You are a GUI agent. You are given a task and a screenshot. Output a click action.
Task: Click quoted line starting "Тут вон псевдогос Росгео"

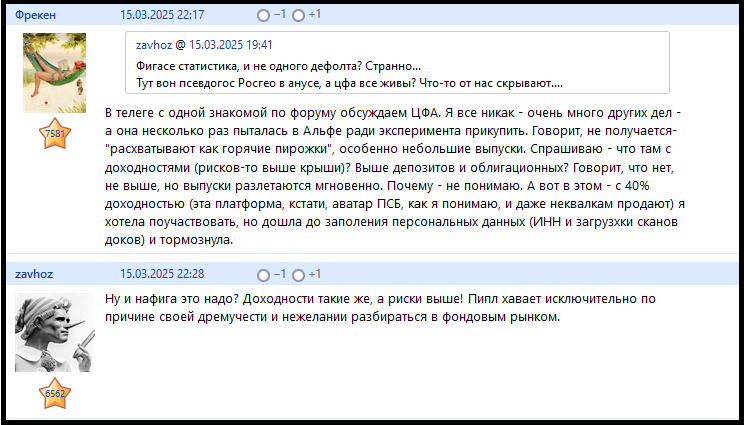click(x=349, y=83)
